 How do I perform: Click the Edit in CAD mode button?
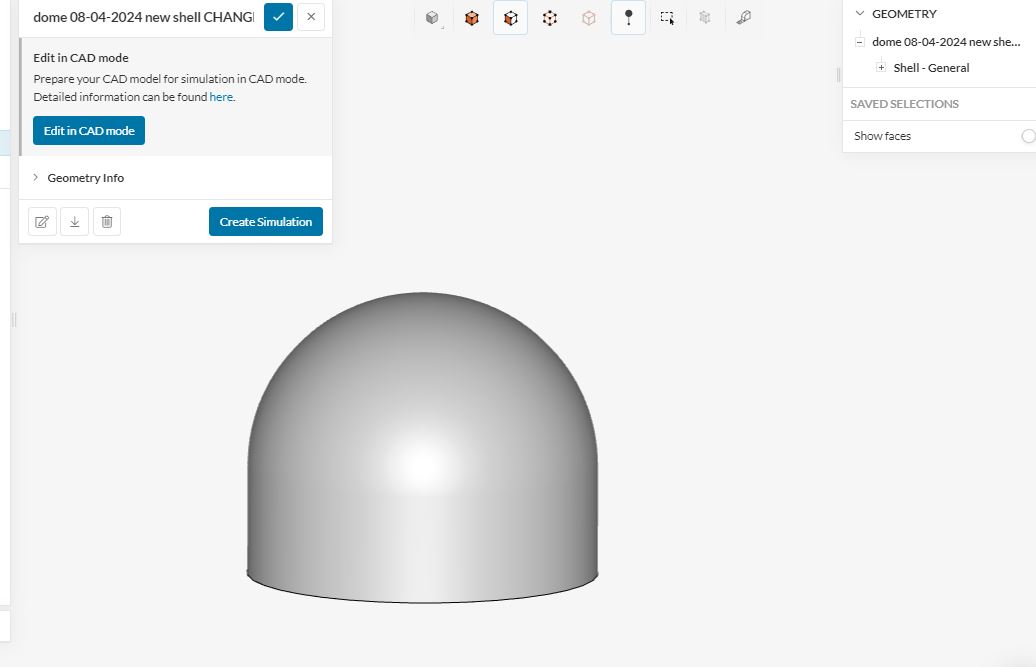click(x=89, y=131)
